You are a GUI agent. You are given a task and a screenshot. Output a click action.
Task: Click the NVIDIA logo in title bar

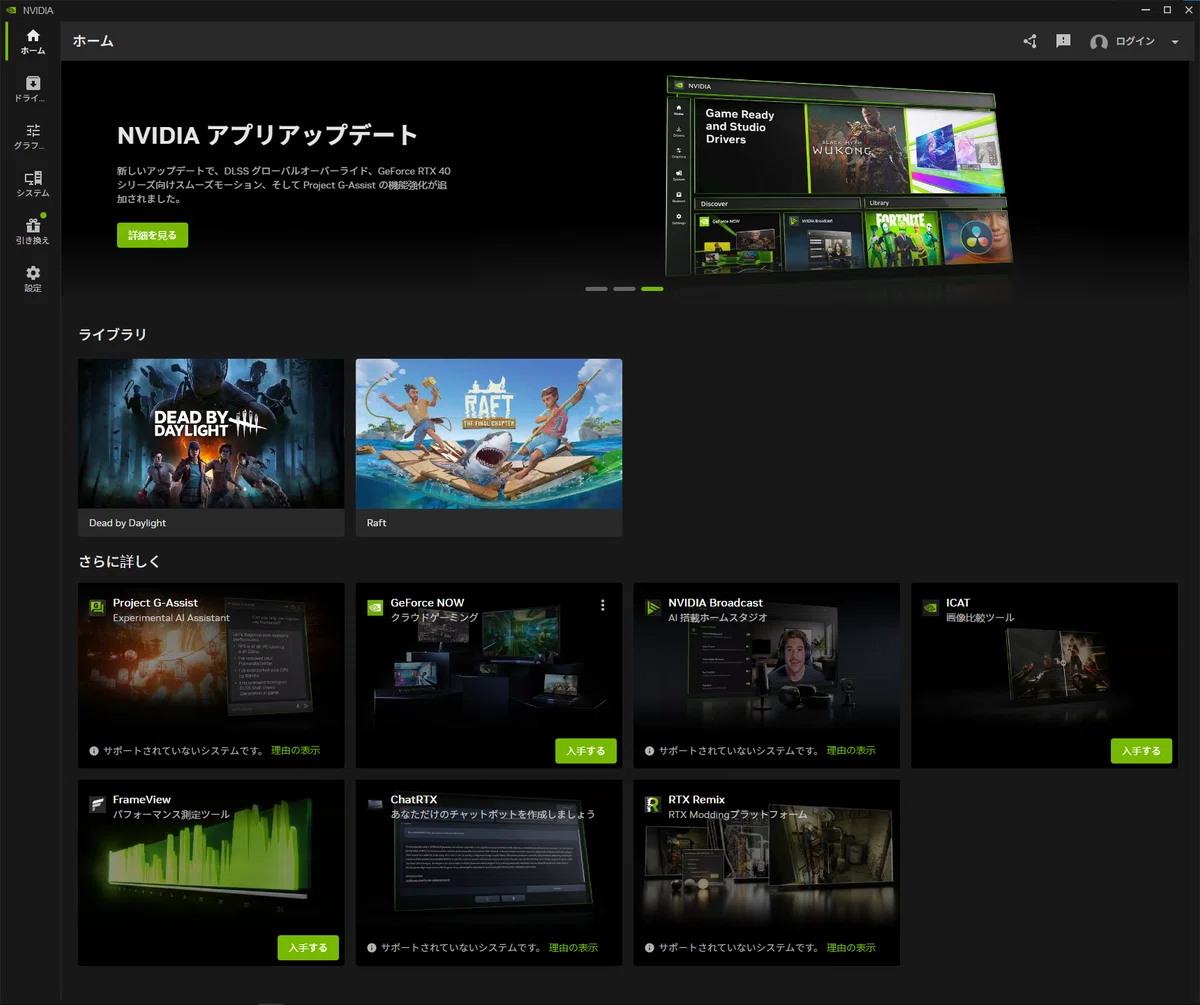[12, 10]
